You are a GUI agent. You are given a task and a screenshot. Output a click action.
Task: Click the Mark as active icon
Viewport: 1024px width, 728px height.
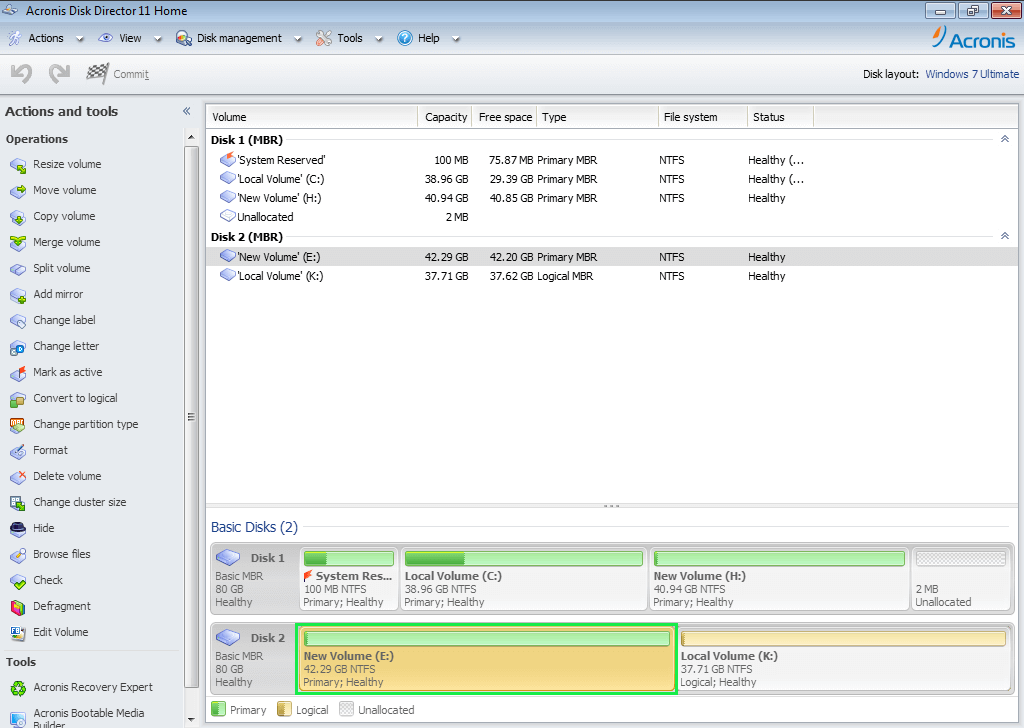coord(18,373)
